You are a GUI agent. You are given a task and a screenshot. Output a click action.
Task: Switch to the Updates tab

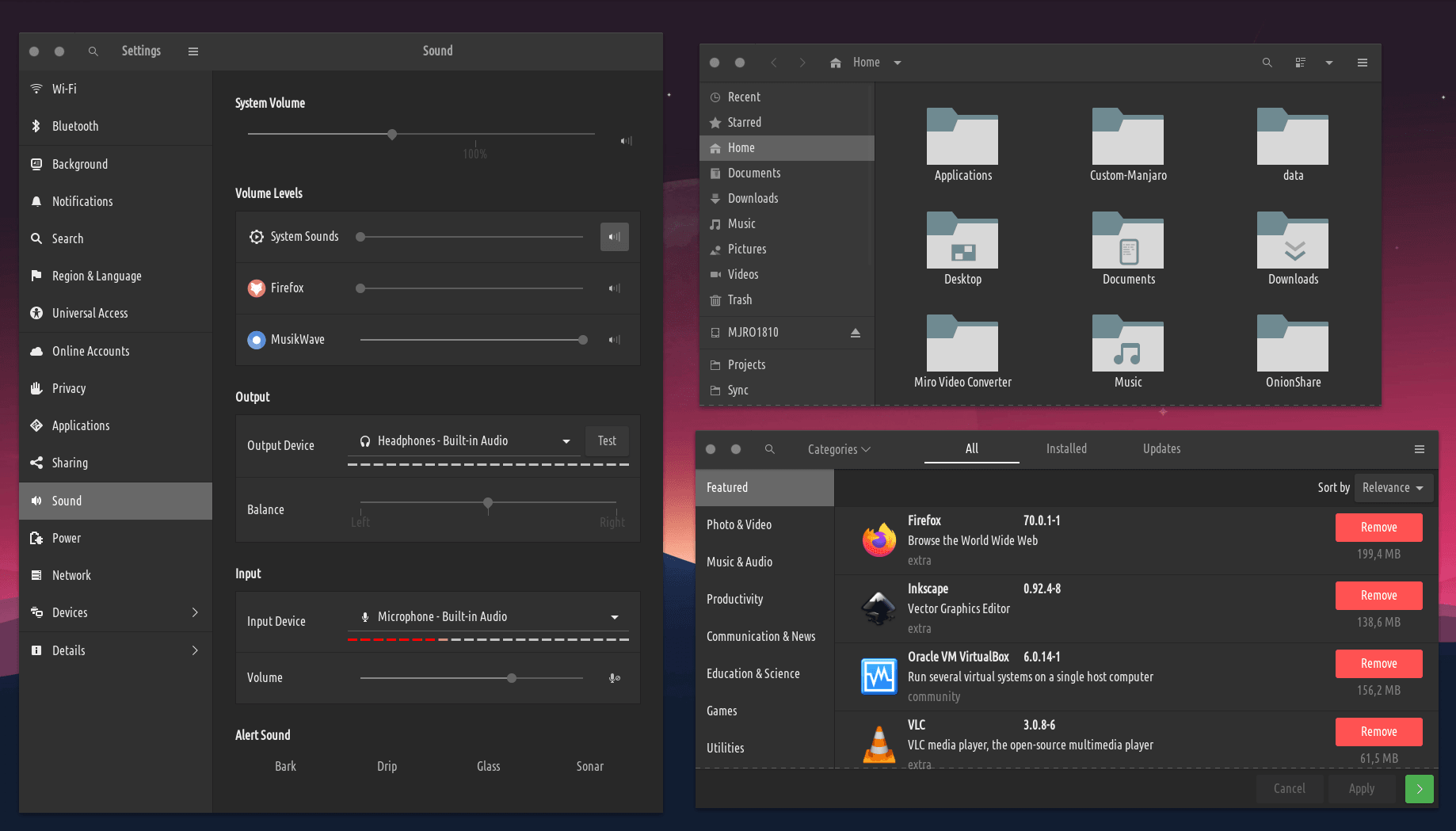tap(1161, 448)
